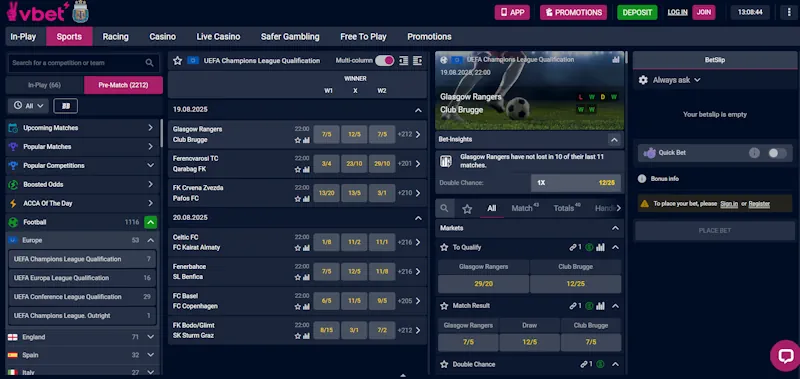Select the Totals market tab
The width and height of the screenshot is (800, 379).
click(x=567, y=208)
